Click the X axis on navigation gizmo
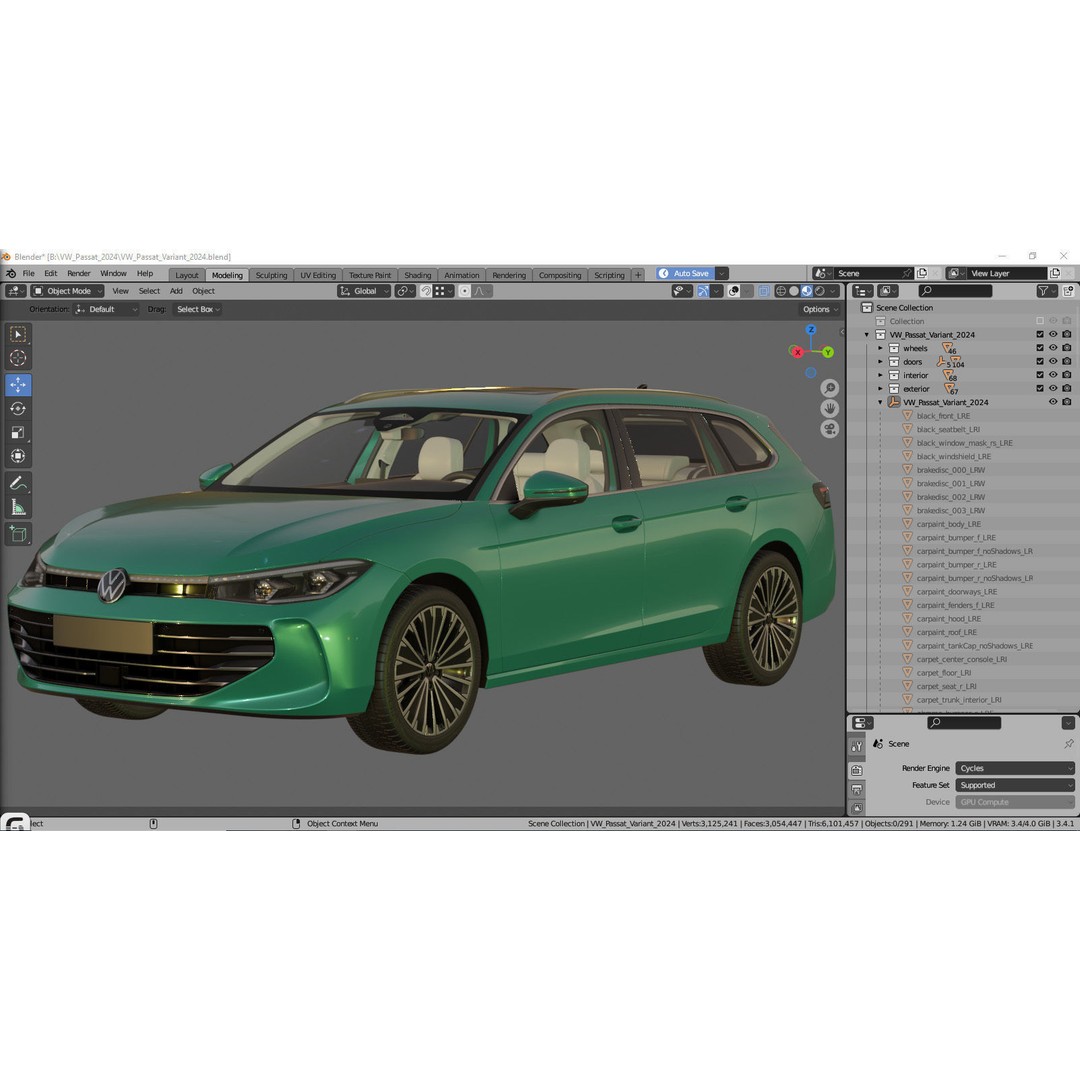This screenshot has height=1080, width=1080. [797, 352]
